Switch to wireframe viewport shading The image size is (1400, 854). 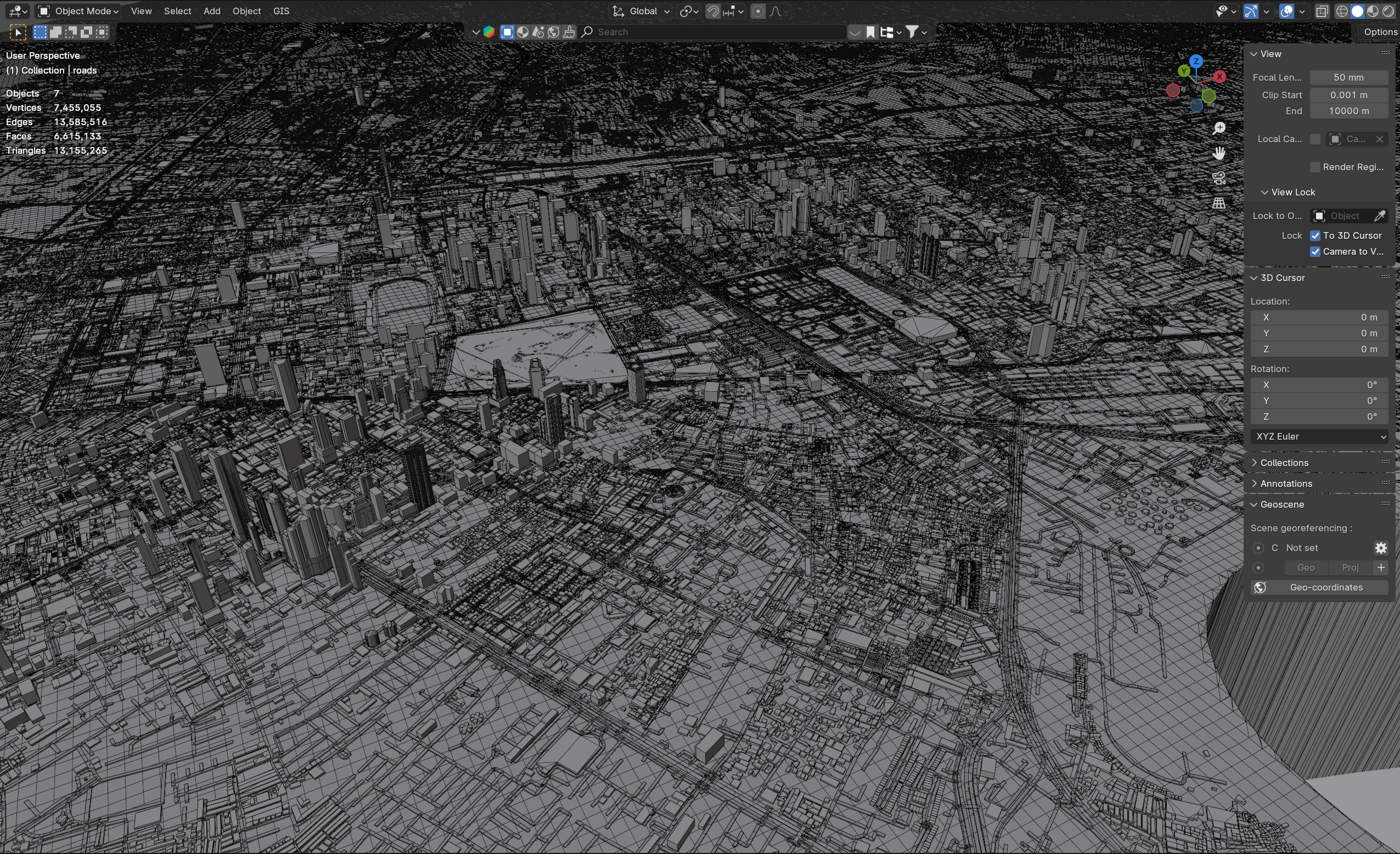pyautogui.click(x=1341, y=12)
